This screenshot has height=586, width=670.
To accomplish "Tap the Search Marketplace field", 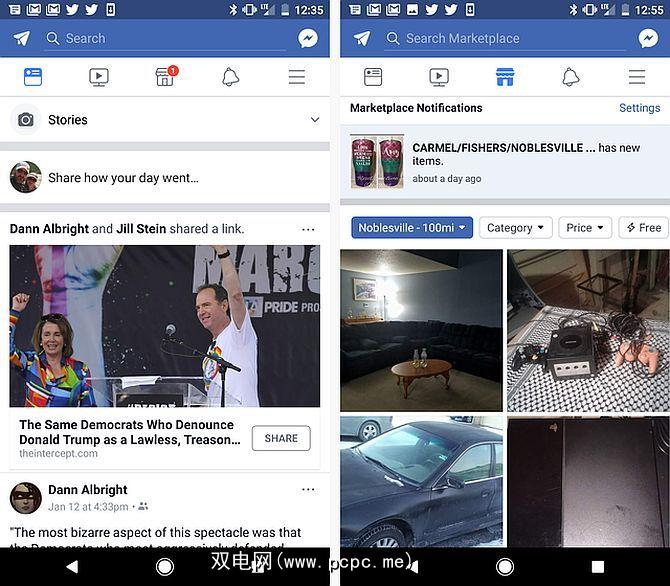I will click(505, 39).
